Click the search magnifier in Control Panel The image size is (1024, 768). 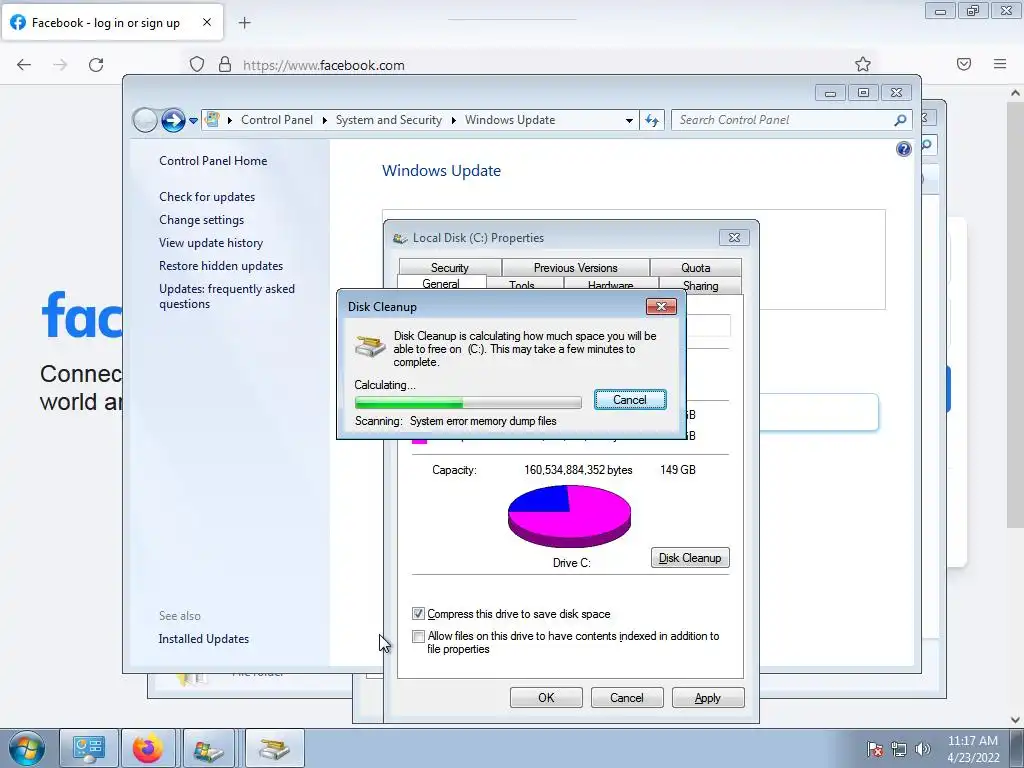pyautogui.click(x=900, y=120)
